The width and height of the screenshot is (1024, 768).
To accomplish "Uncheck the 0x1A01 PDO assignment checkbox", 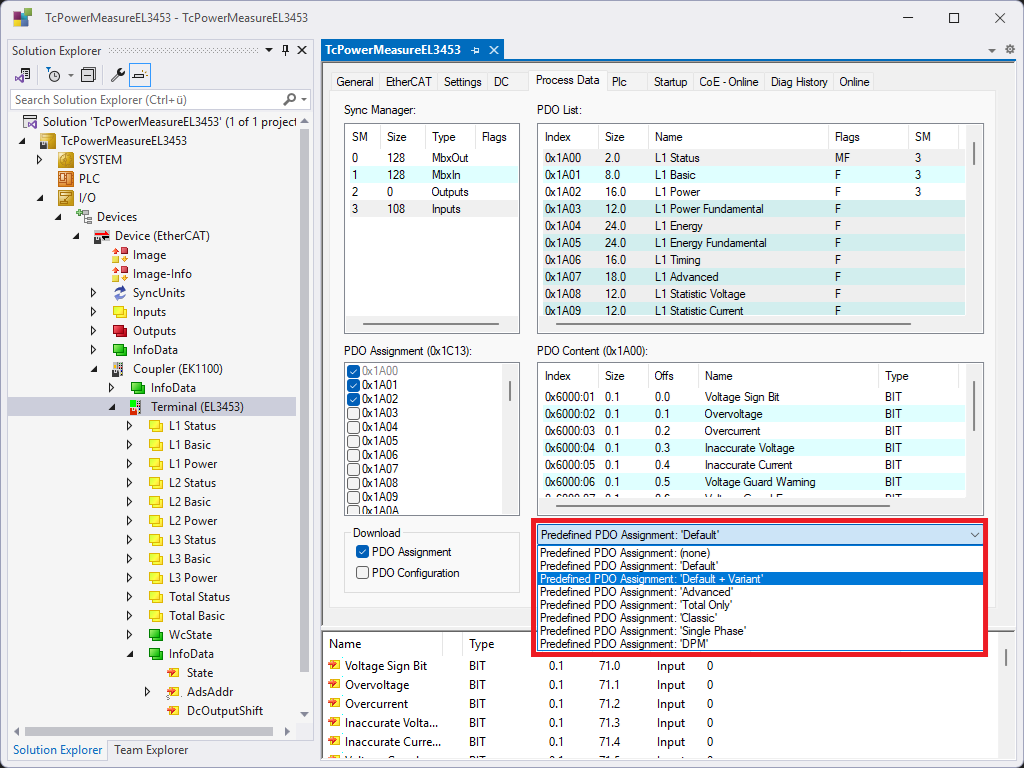I will pos(353,385).
